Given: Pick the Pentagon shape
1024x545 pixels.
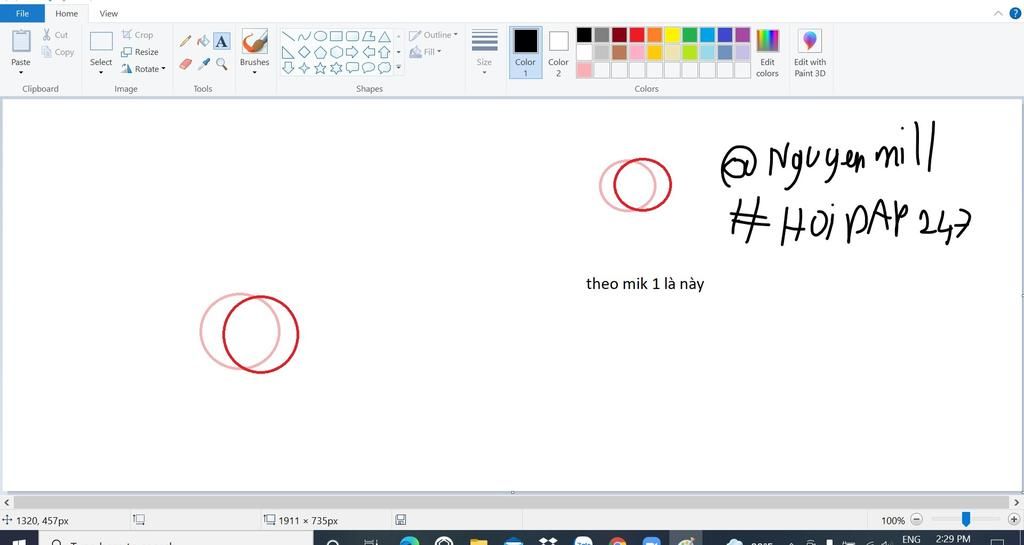Looking at the screenshot, I should click(320, 52).
